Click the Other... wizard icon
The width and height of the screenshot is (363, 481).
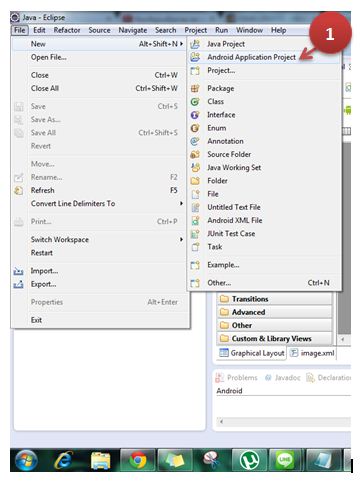click(x=195, y=283)
